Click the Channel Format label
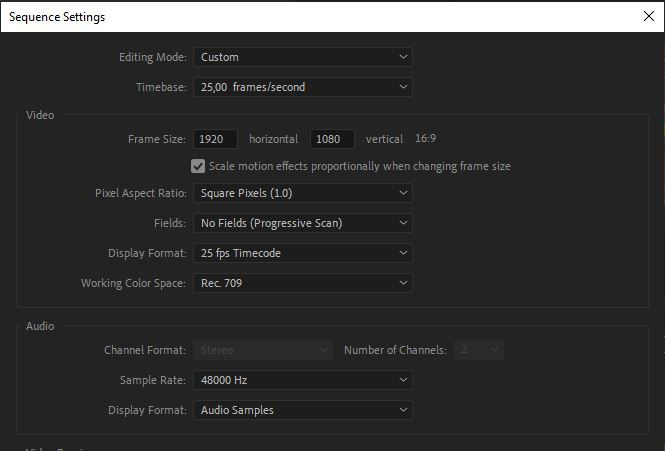The height and width of the screenshot is (451, 665). point(145,350)
